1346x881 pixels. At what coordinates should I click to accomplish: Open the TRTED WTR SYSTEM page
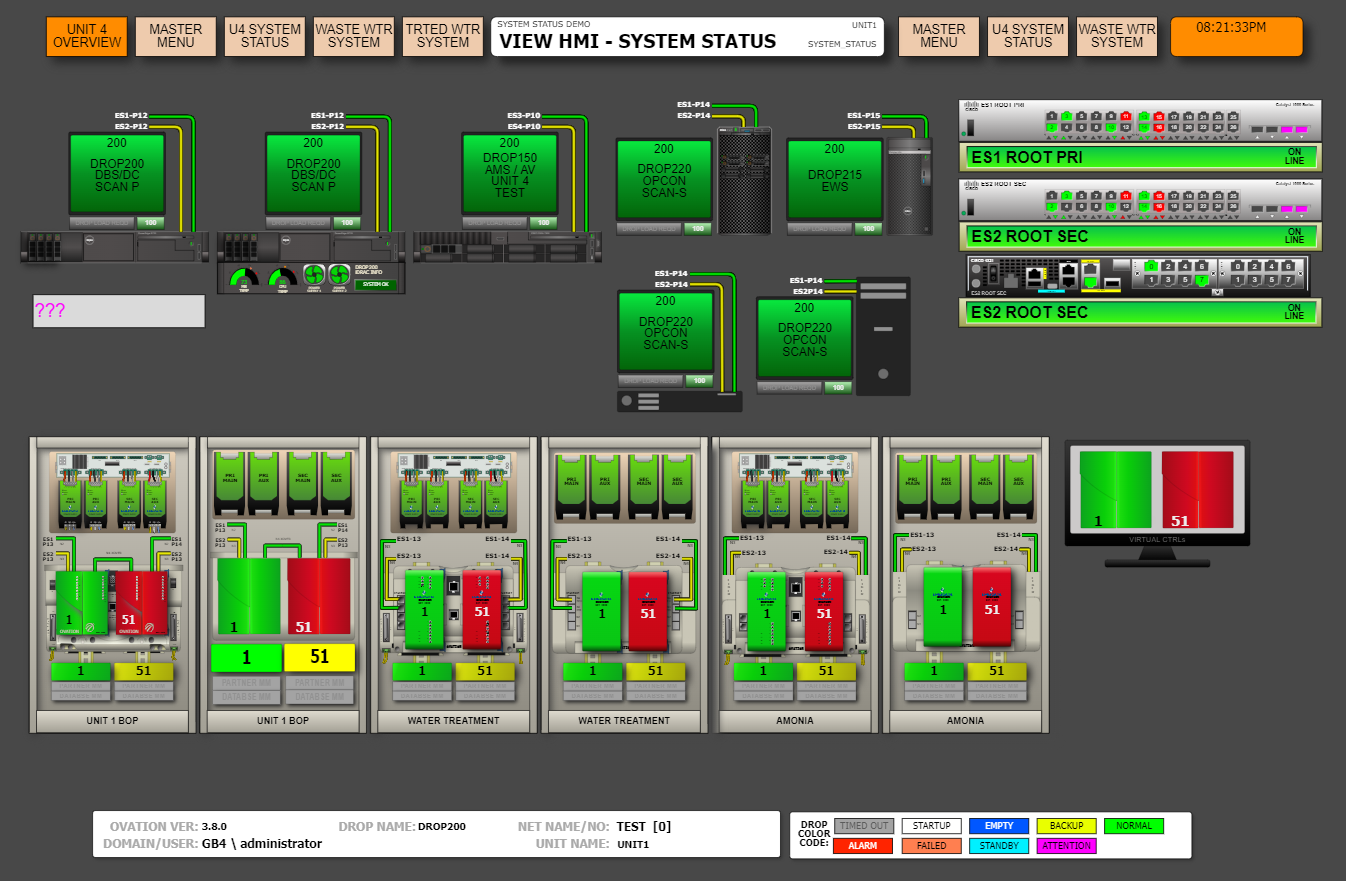[442, 36]
